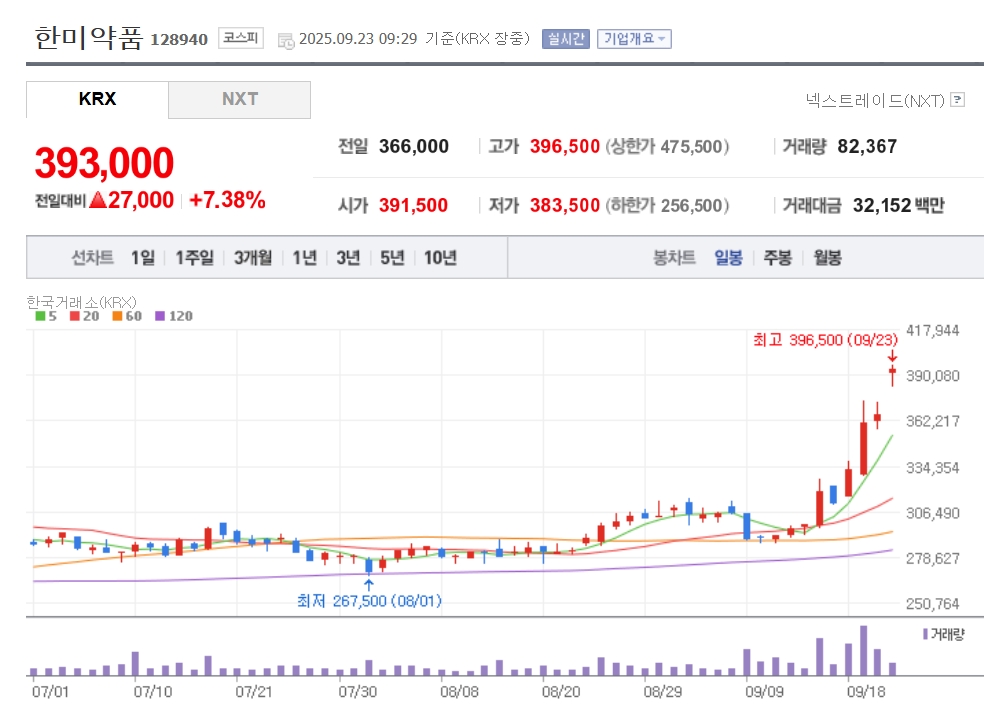984x722 pixels.
Task: Switch to the NXT tab
Action: 240,99
